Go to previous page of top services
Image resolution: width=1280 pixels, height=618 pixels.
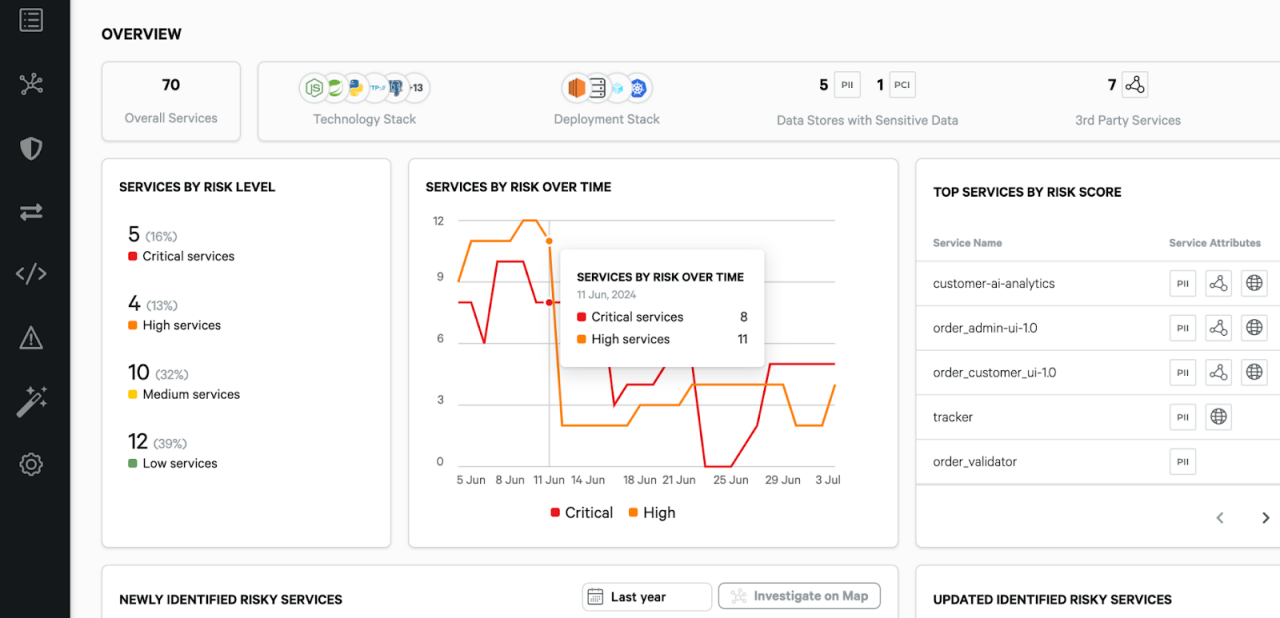(x=1220, y=518)
